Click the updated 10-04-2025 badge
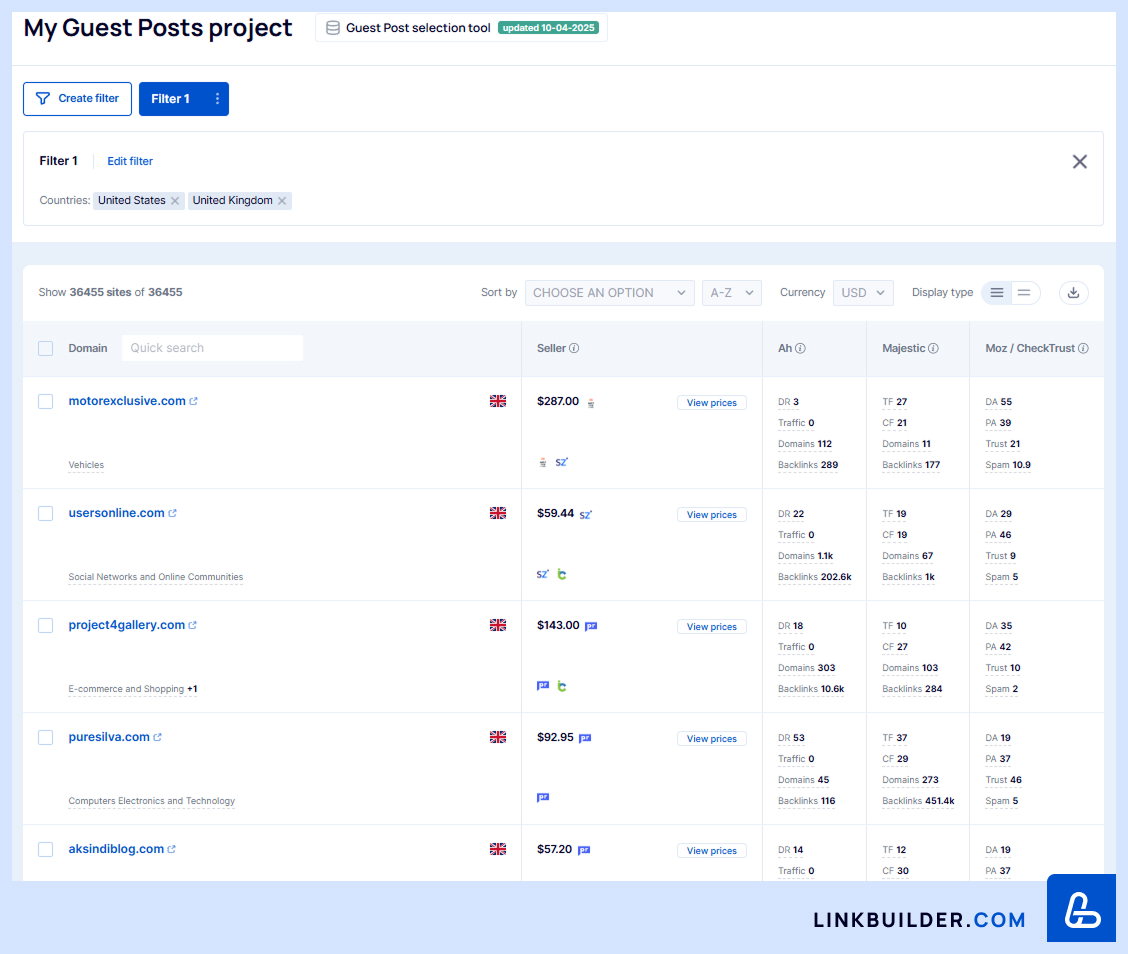 coord(549,28)
